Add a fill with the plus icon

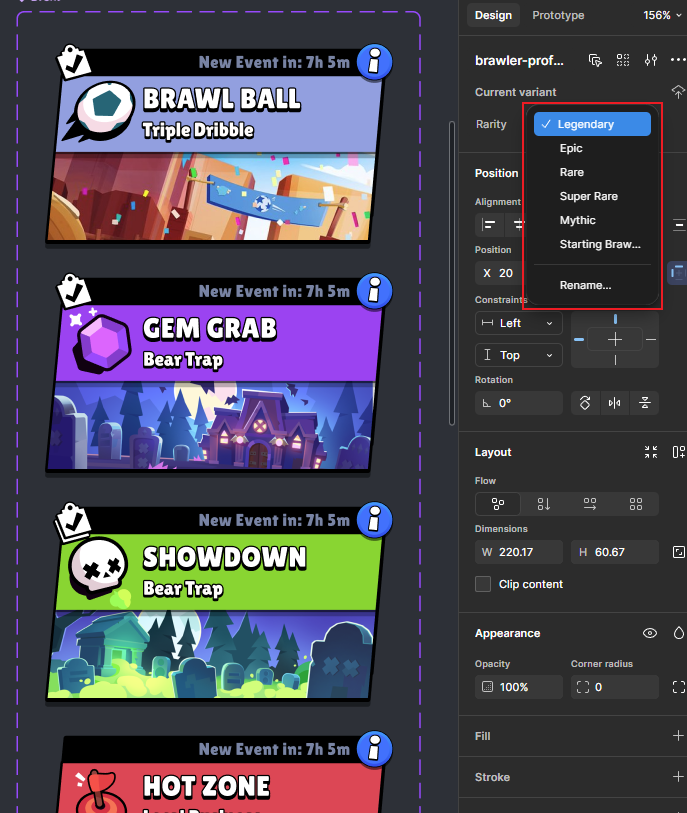pos(678,736)
